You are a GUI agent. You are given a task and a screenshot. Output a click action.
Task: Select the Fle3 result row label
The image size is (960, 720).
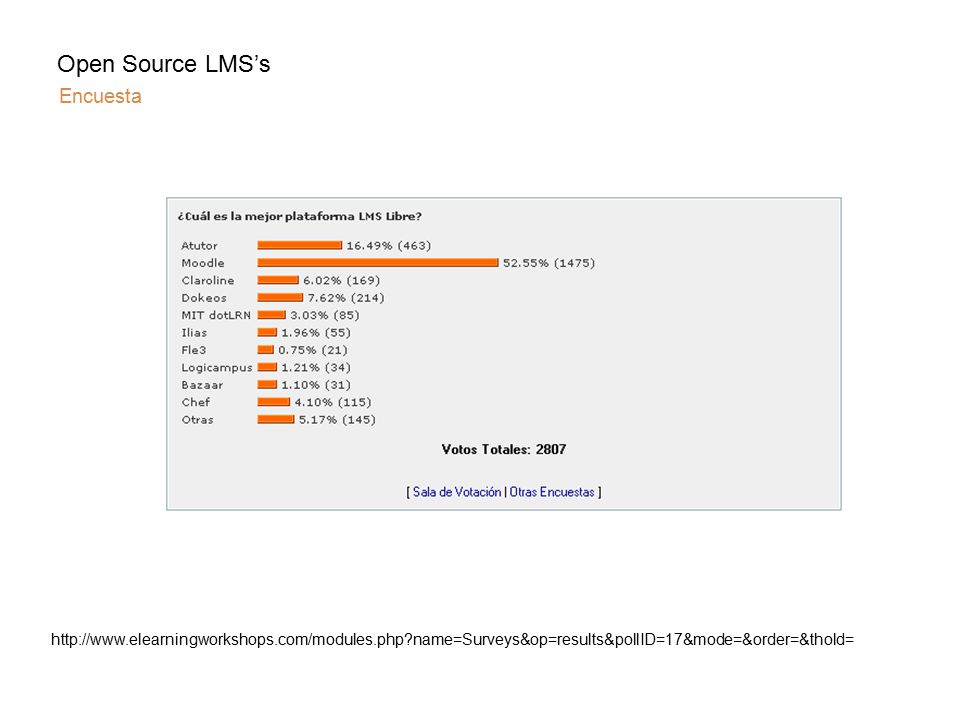point(193,350)
